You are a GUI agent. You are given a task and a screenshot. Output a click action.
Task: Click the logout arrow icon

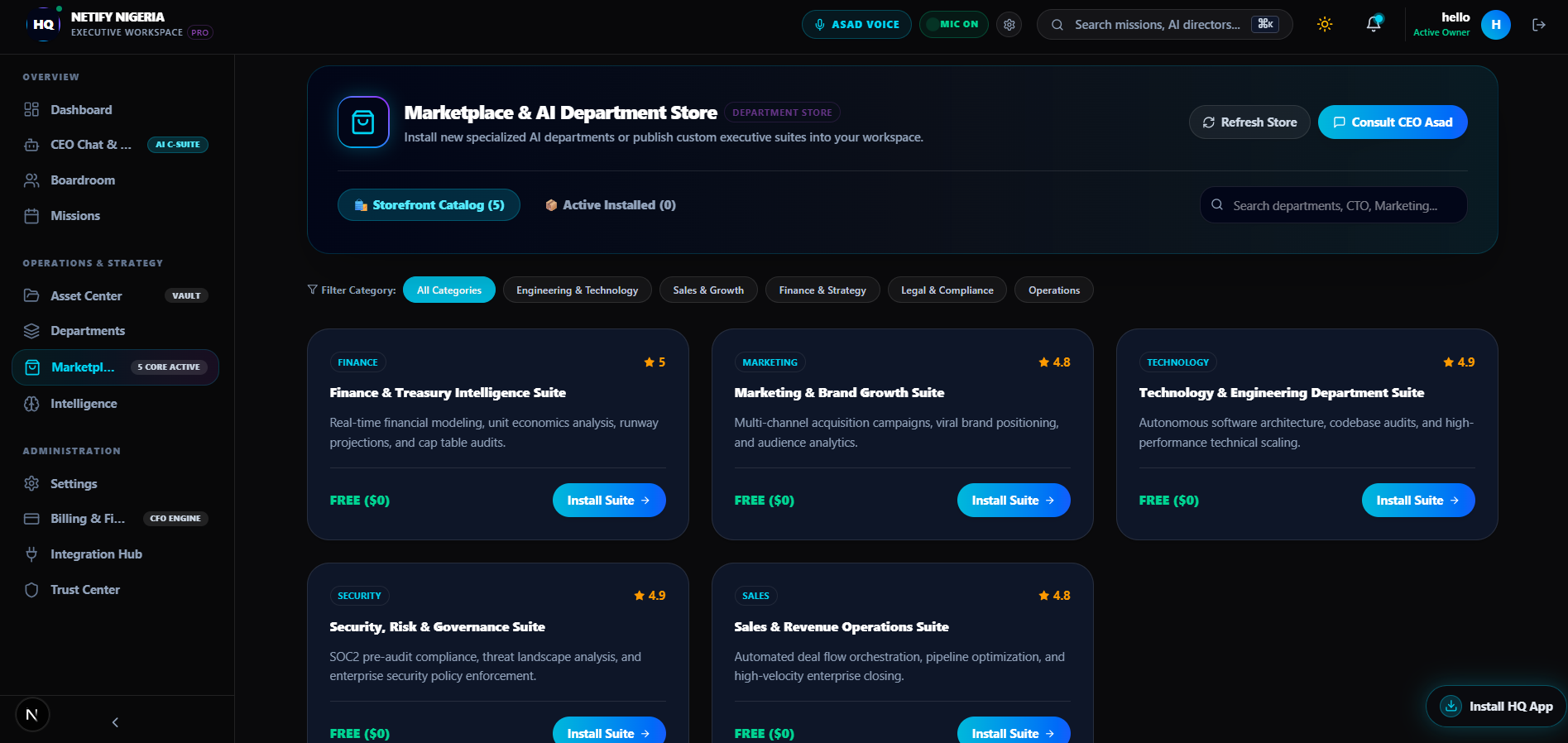pos(1539,25)
